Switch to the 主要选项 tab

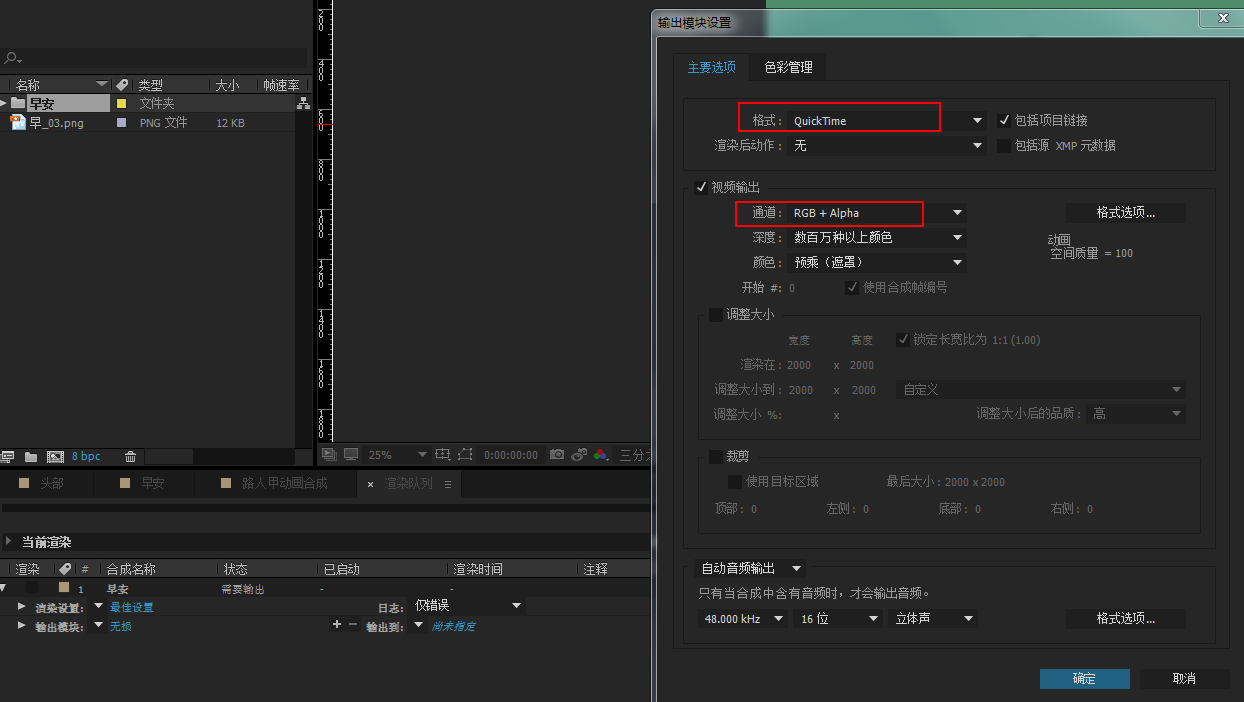click(x=712, y=67)
